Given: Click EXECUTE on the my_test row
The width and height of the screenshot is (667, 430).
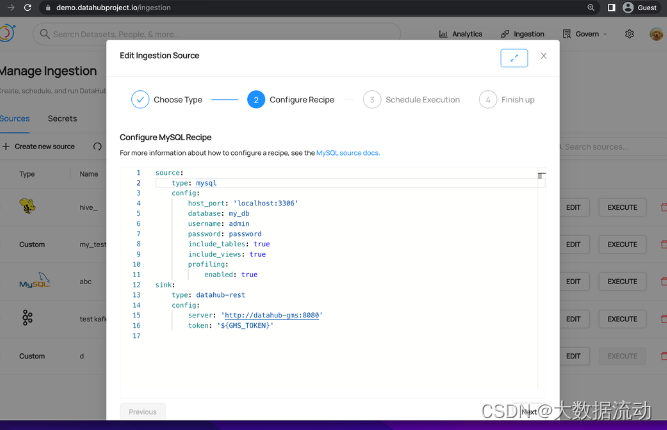Looking at the screenshot, I should pos(622,245).
